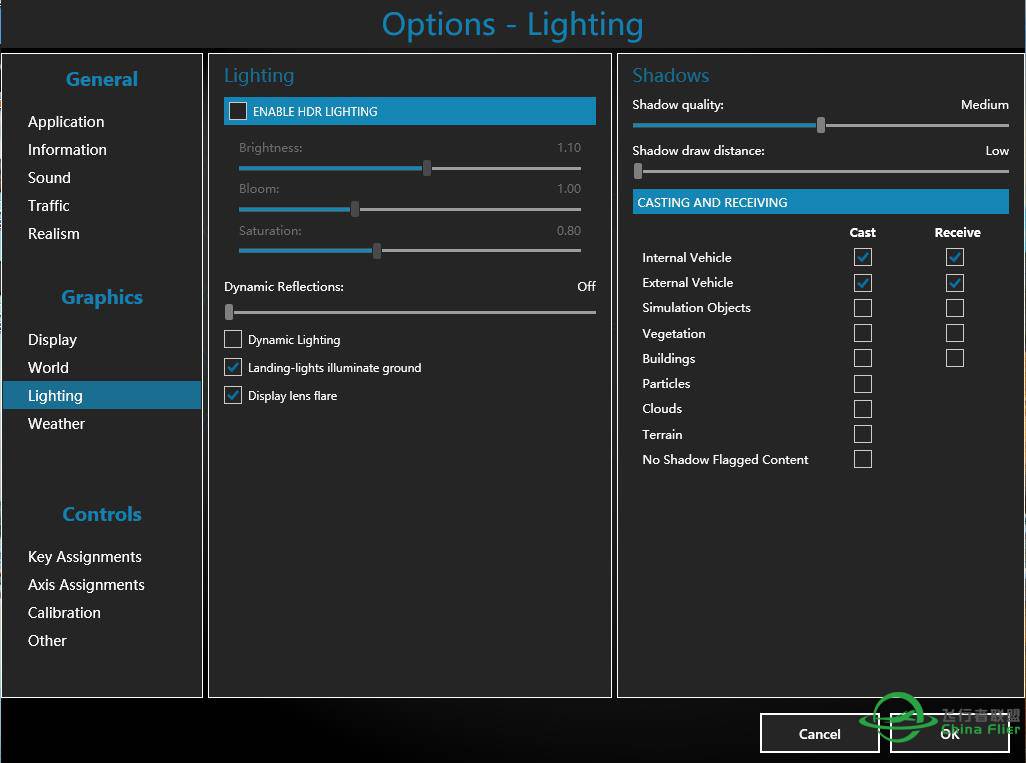Enable Buildings Receive shadows

pos(955,358)
